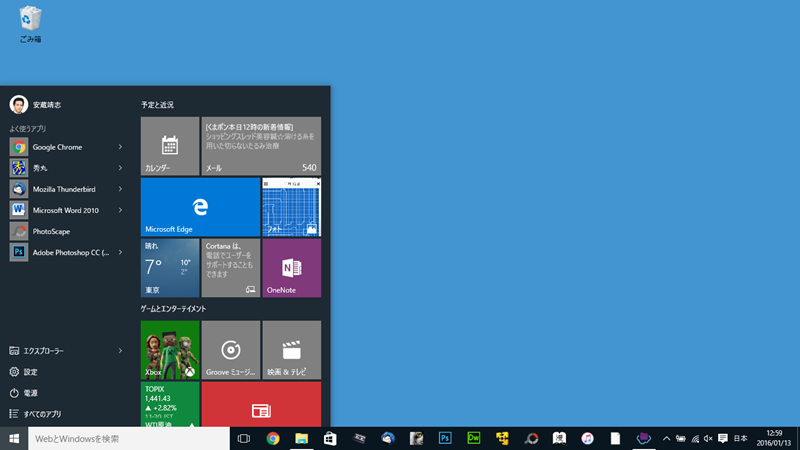This screenshot has height=450, width=800.
Task: Open Dreamweaver from the taskbar
Action: [474, 438]
